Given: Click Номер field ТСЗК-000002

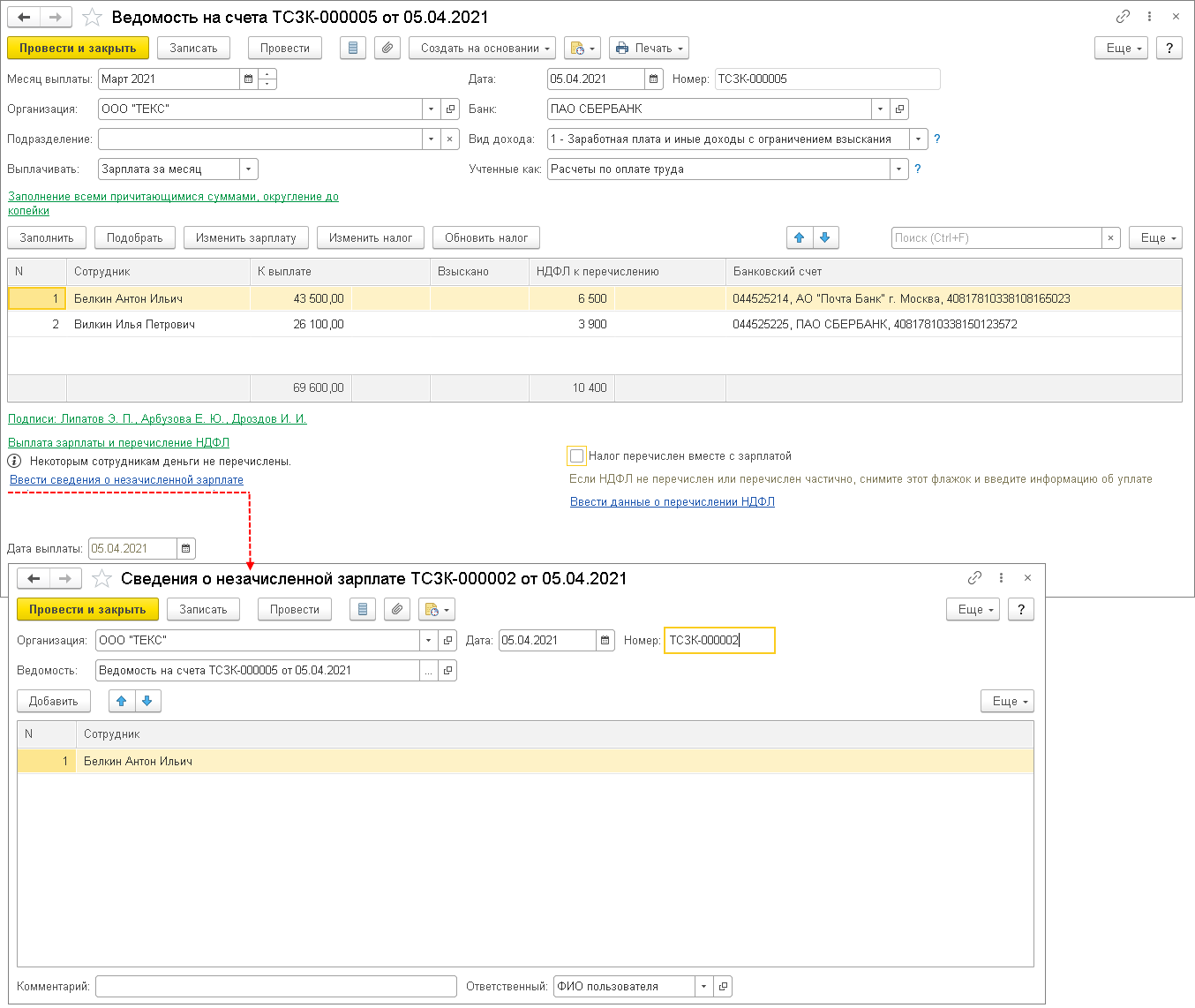Looking at the screenshot, I should pyautogui.click(x=719, y=640).
